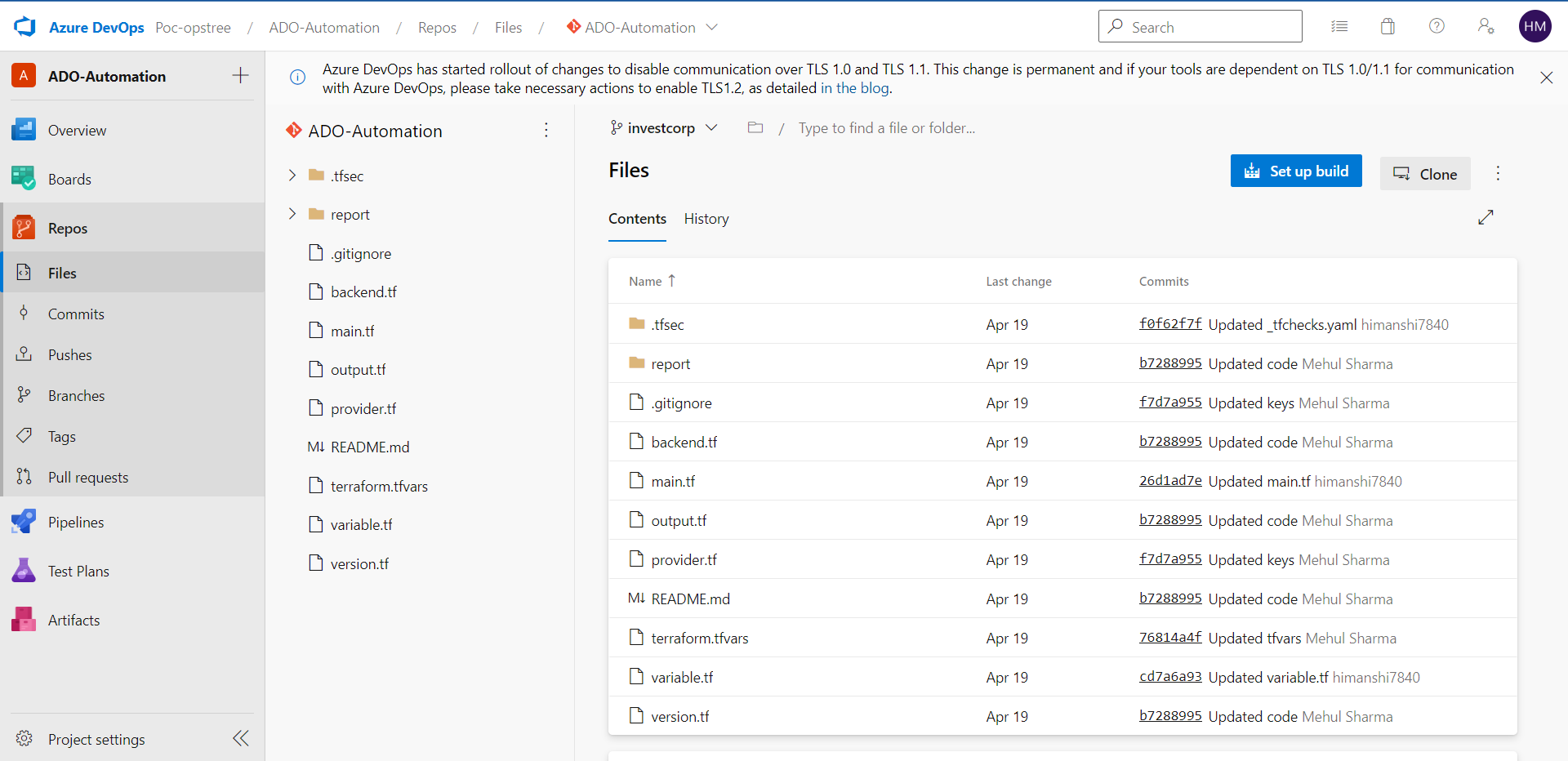Image resolution: width=1568 pixels, height=761 pixels.
Task: Go to Pull requests under Repos
Action: (x=132, y=477)
